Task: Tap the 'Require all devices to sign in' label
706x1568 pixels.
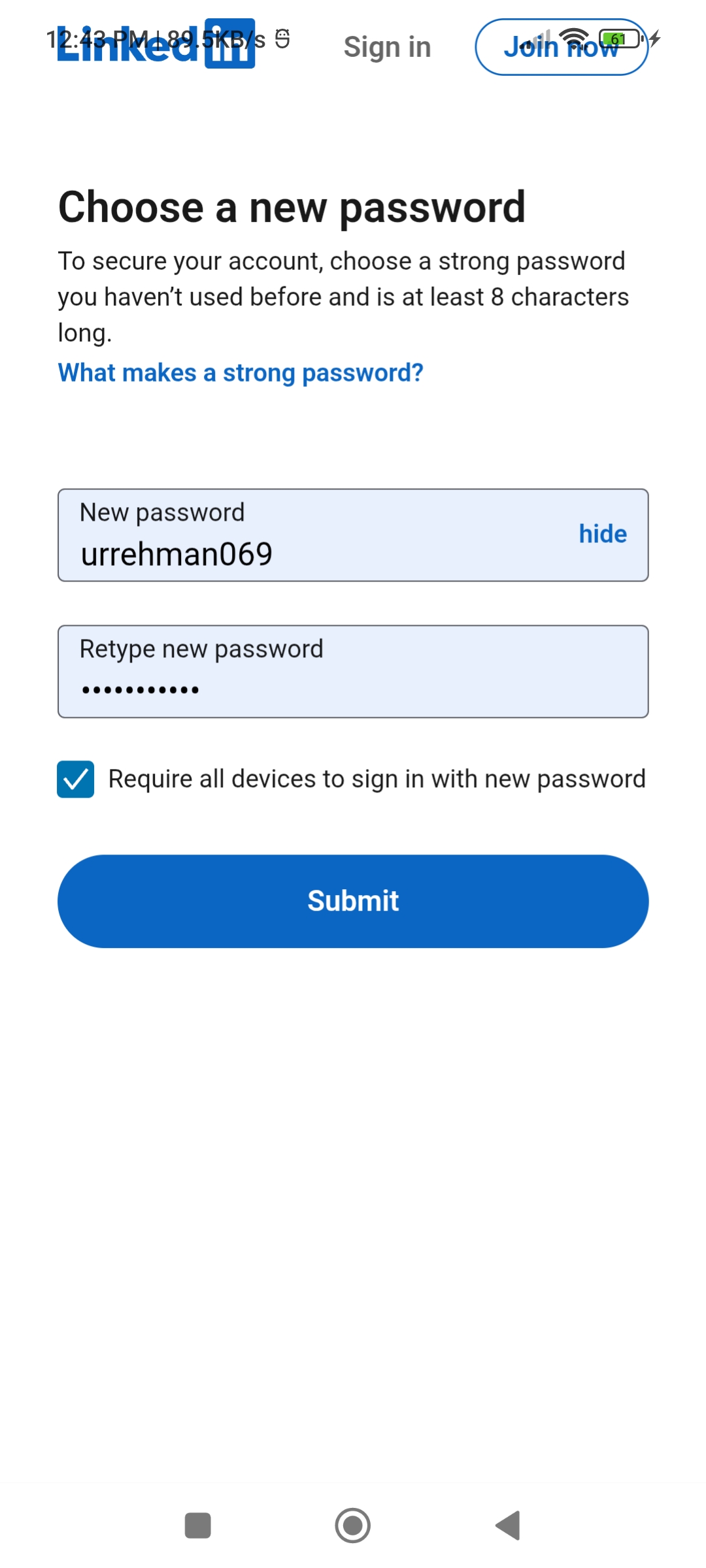Action: [x=377, y=779]
